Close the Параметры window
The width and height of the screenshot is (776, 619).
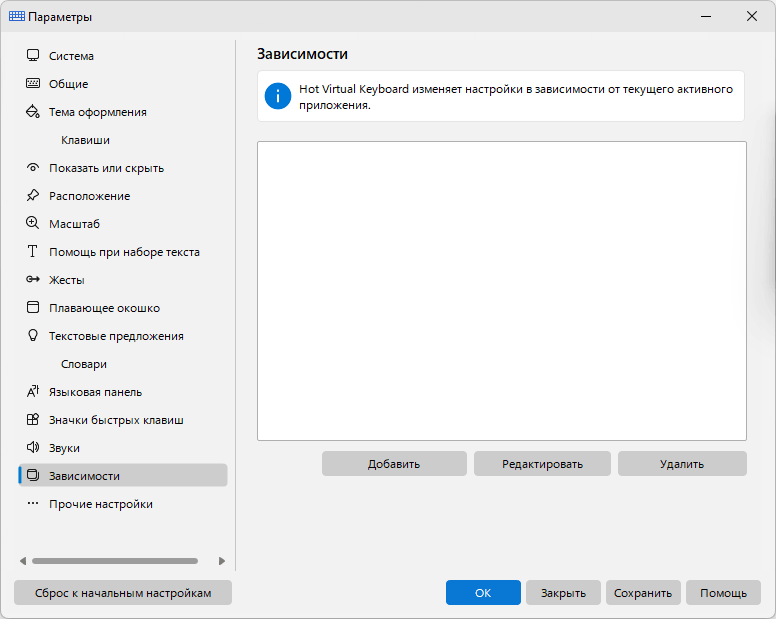(752, 16)
